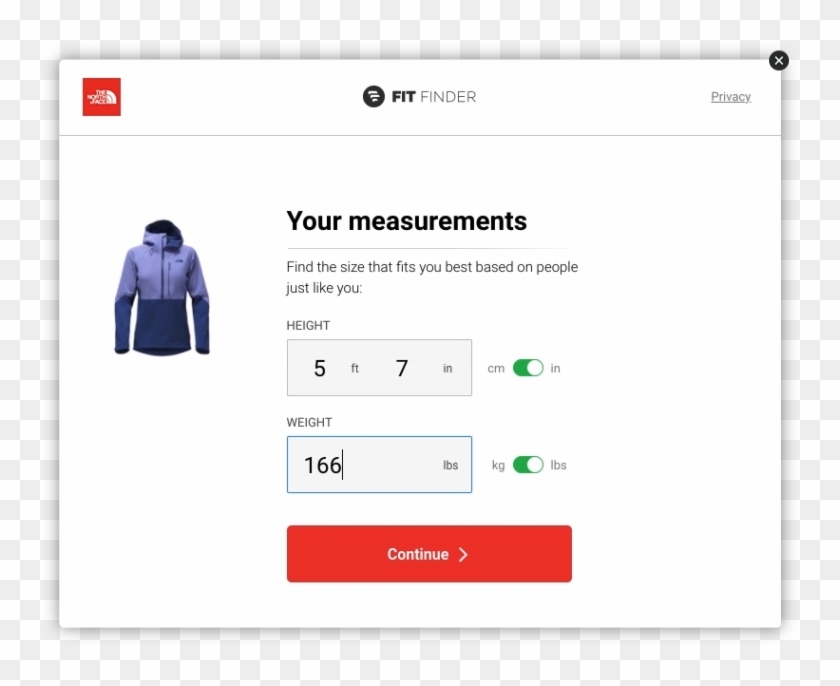Toggle the weight unit kg/lbs switch
The width and height of the screenshot is (840, 686).
pyautogui.click(x=528, y=465)
